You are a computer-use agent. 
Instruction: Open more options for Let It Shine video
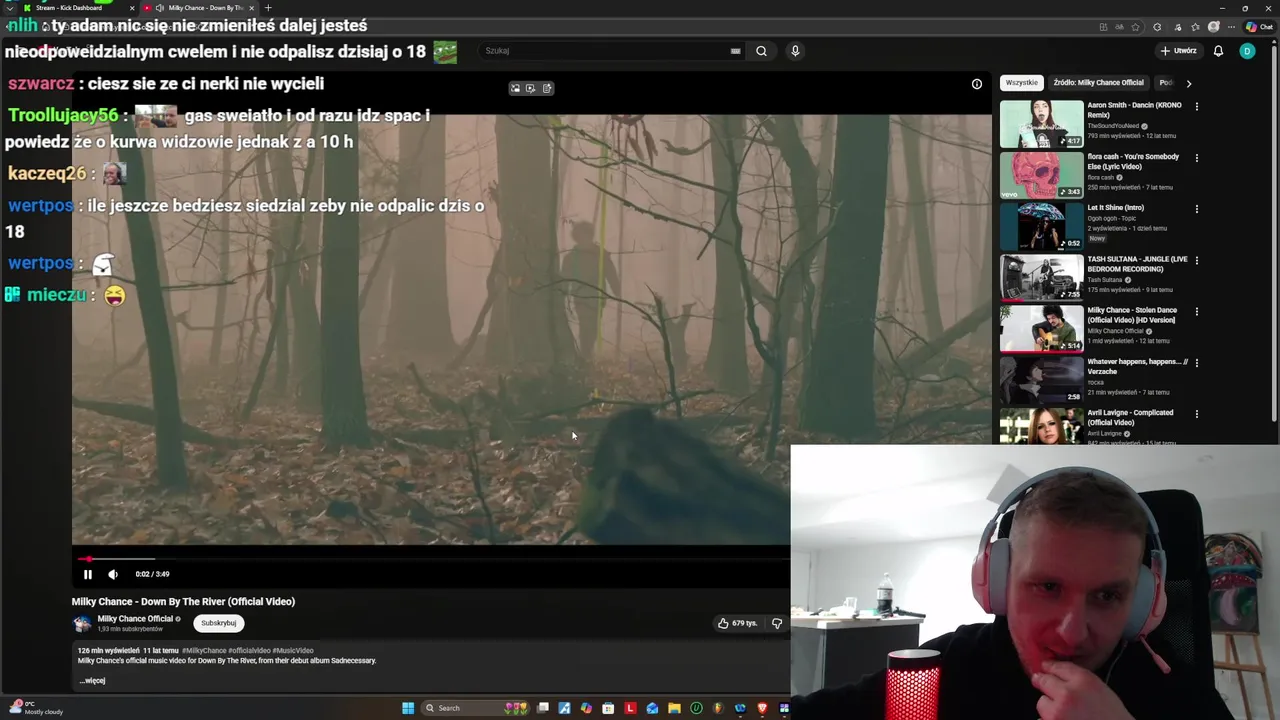(x=1196, y=209)
